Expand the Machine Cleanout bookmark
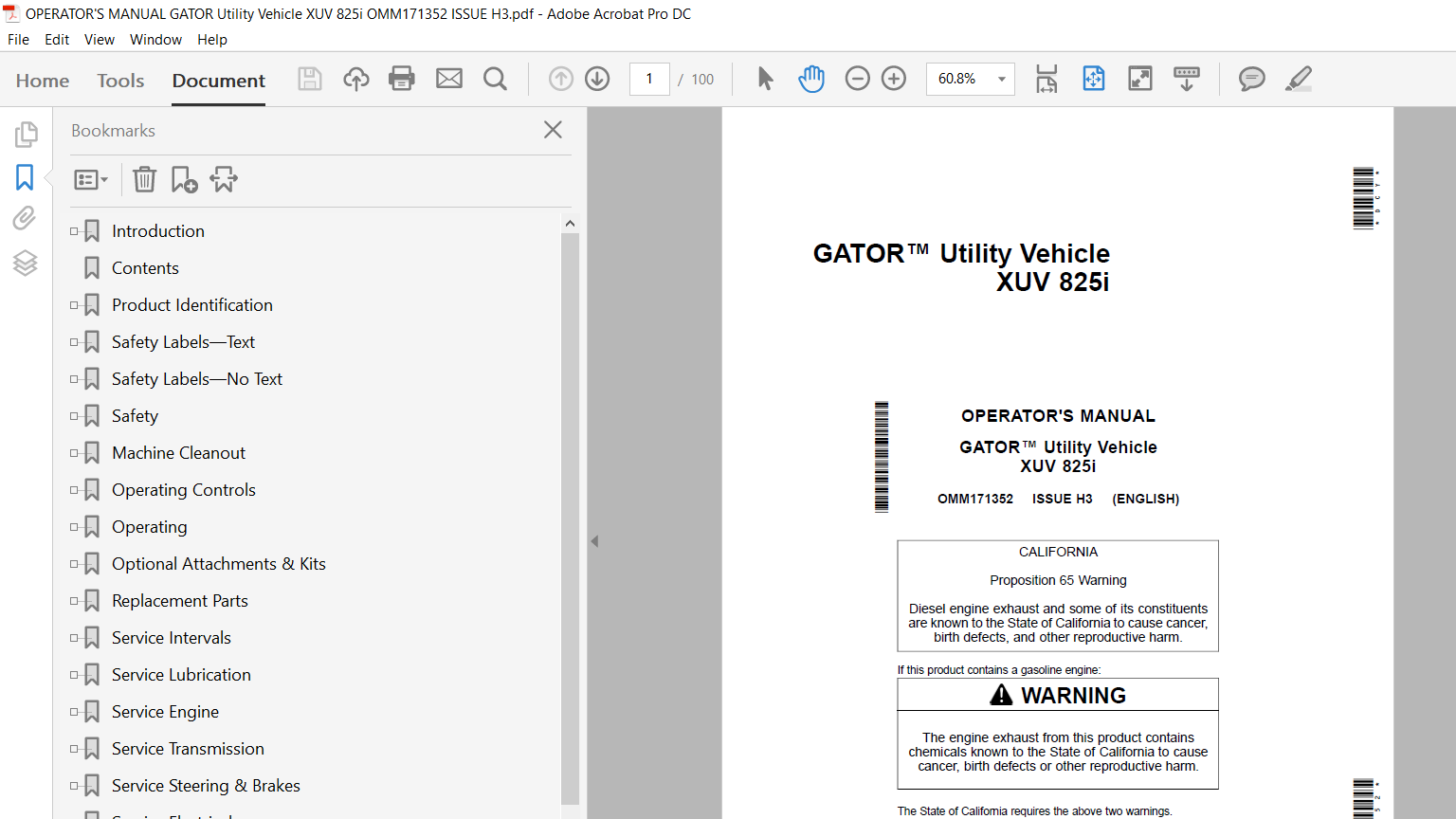Image resolution: width=1456 pixels, height=819 pixels. [74, 452]
